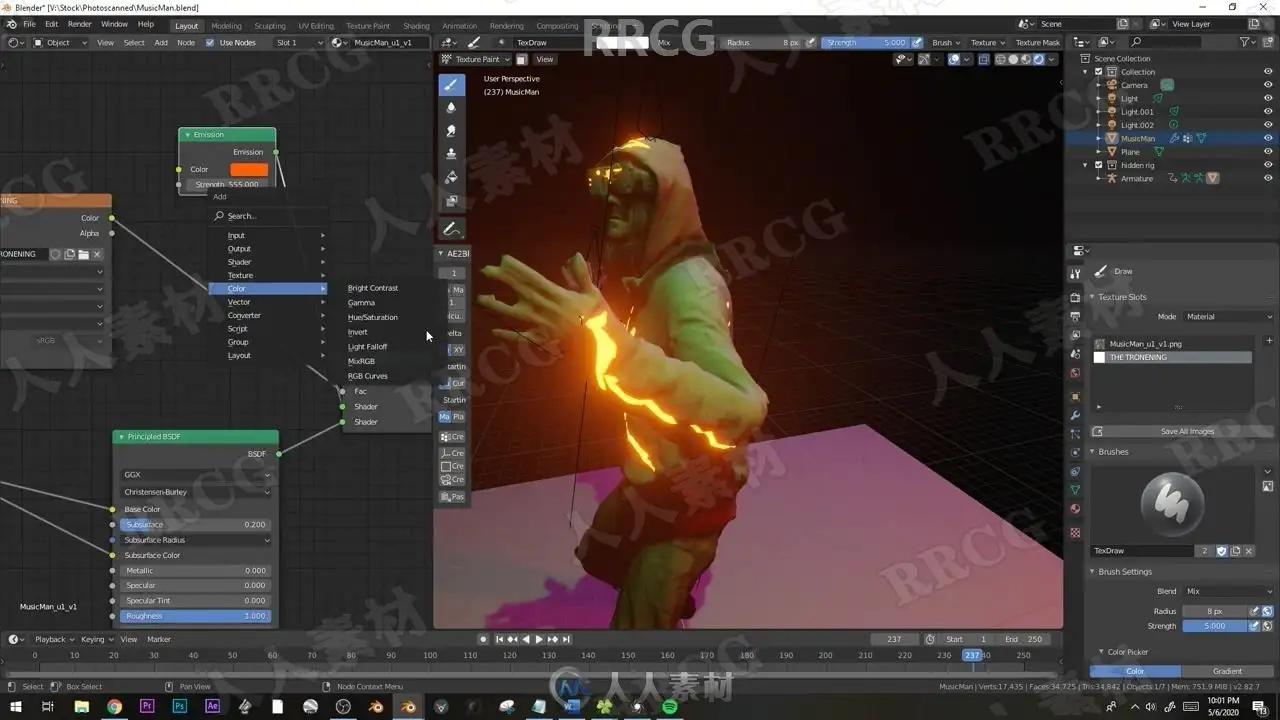This screenshot has height=720, width=1280.
Task: Select the Mask tool in viewport toolbar
Action: [x=451, y=200]
